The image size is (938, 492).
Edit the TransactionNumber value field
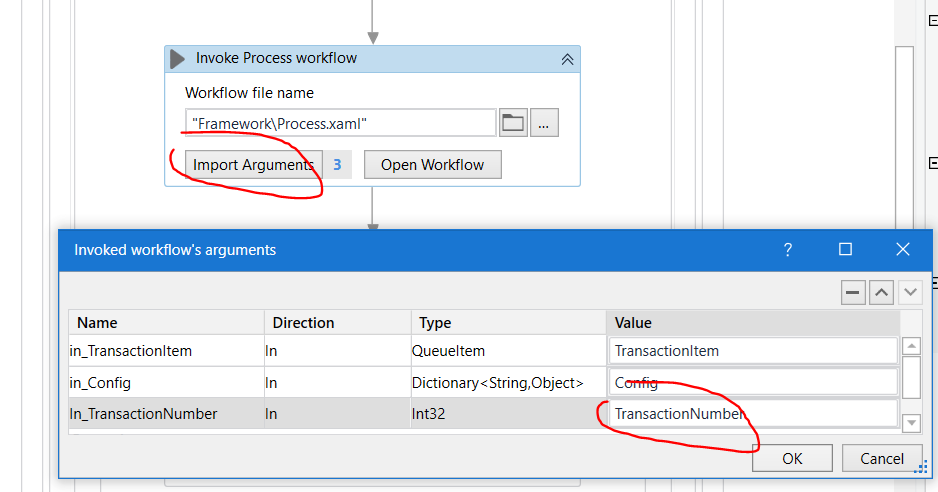coord(753,414)
